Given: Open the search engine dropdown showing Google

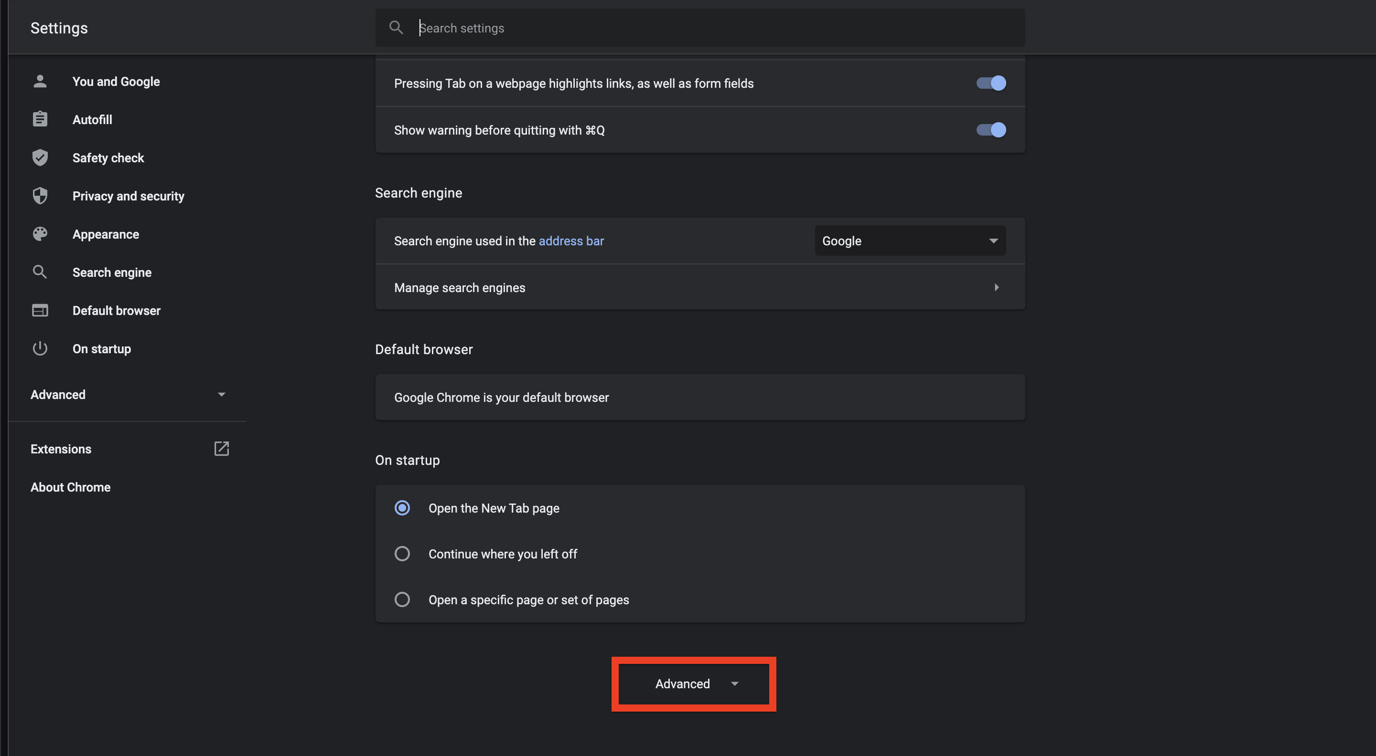Looking at the screenshot, I should pos(908,240).
